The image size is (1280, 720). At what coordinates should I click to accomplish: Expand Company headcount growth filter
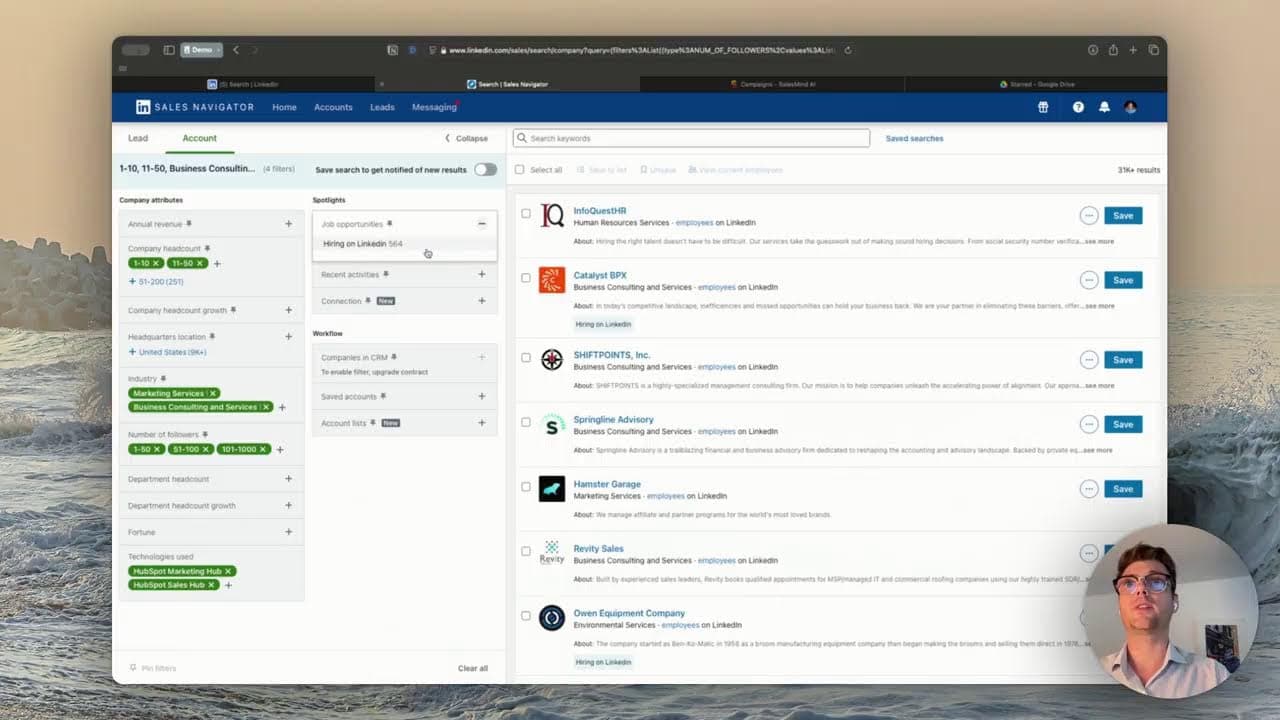(x=288, y=310)
